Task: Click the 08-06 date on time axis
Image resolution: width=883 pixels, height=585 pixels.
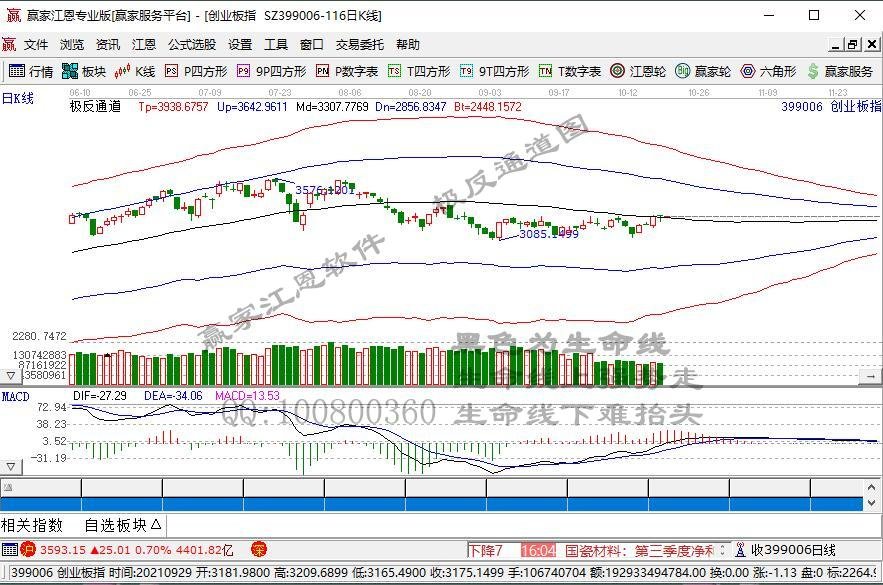Action: pos(350,92)
